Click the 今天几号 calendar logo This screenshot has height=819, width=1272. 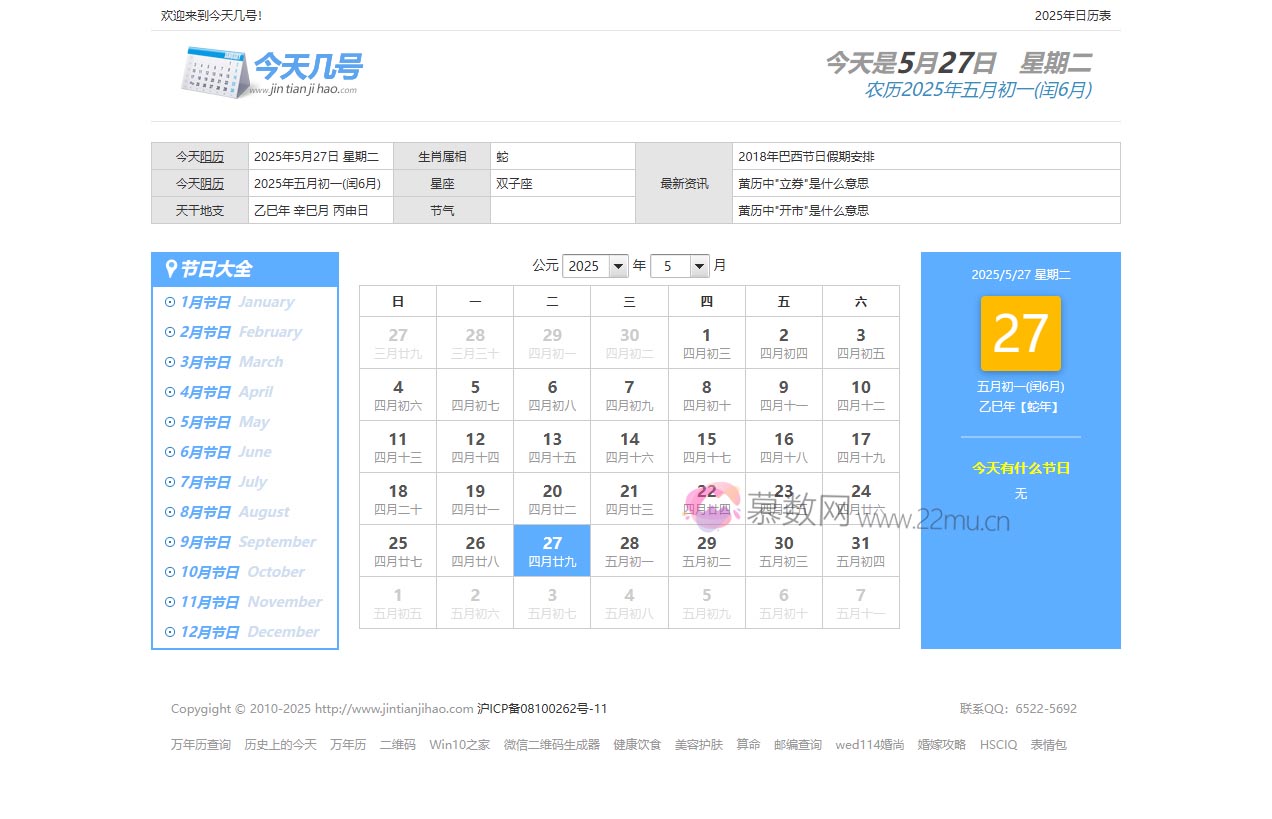[271, 72]
